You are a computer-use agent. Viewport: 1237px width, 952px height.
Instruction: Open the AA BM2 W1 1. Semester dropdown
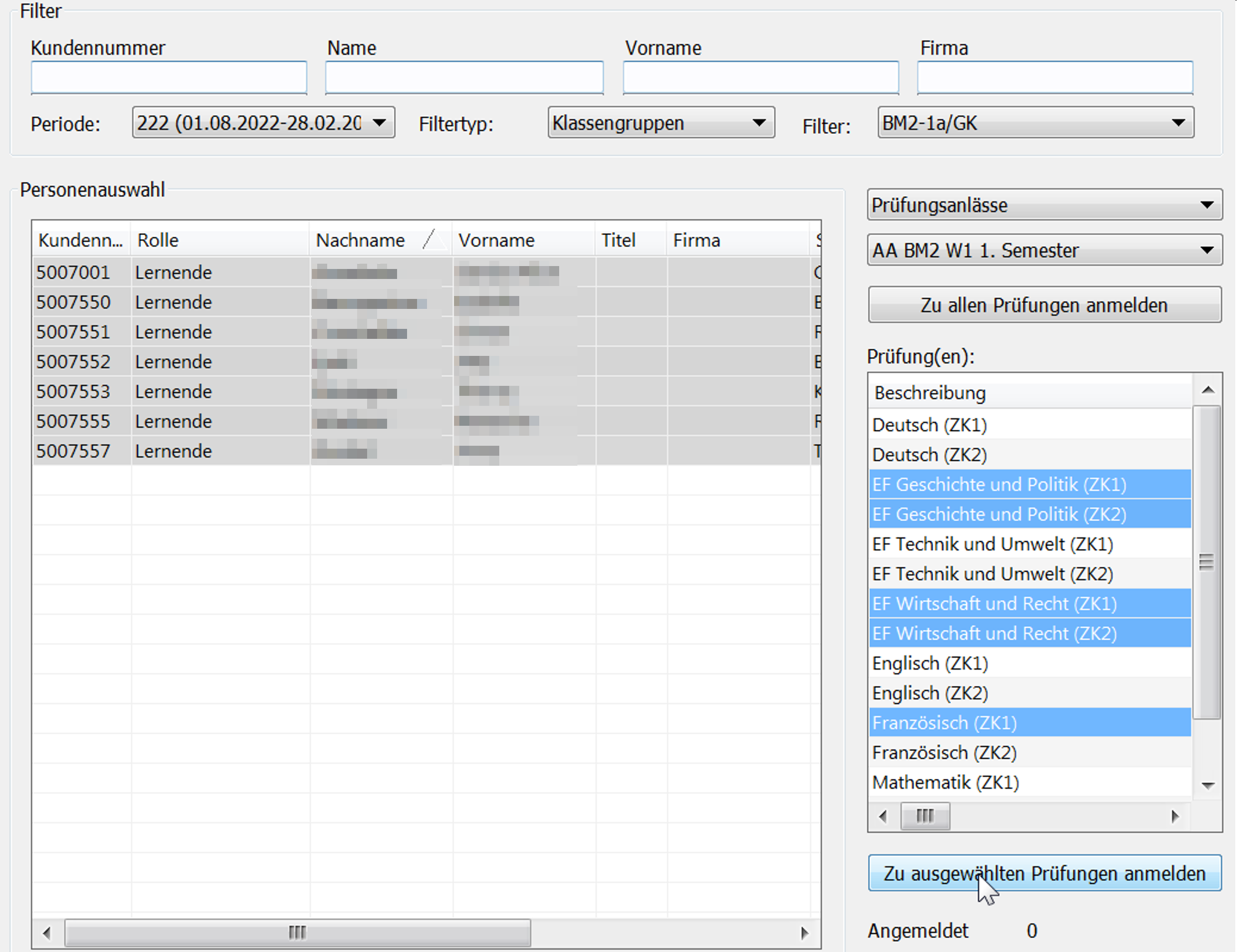point(1044,250)
